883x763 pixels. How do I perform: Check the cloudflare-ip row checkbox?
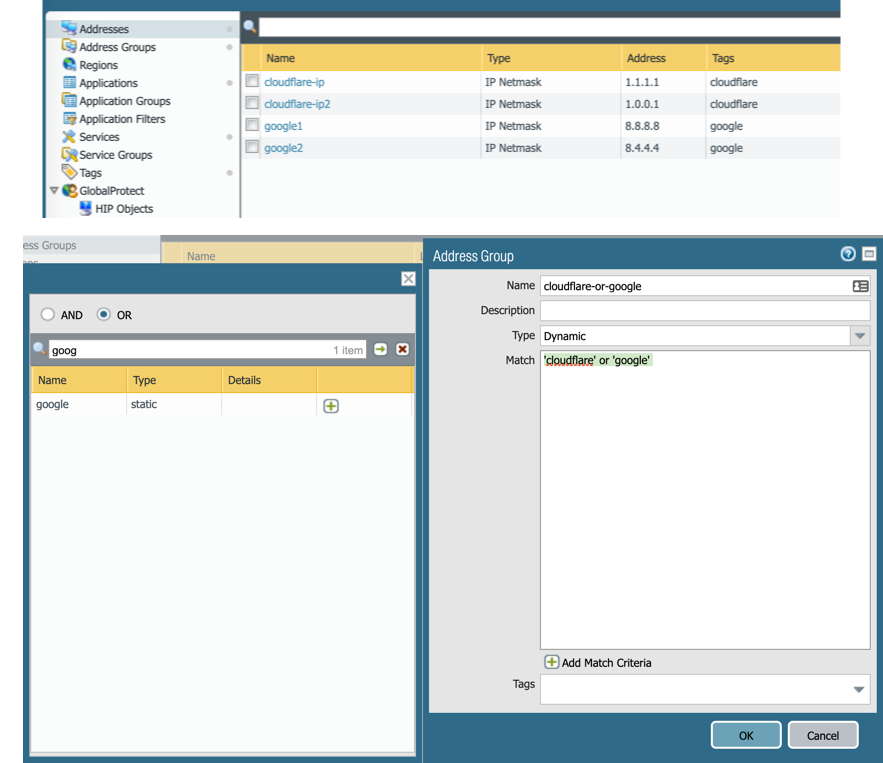coord(253,82)
